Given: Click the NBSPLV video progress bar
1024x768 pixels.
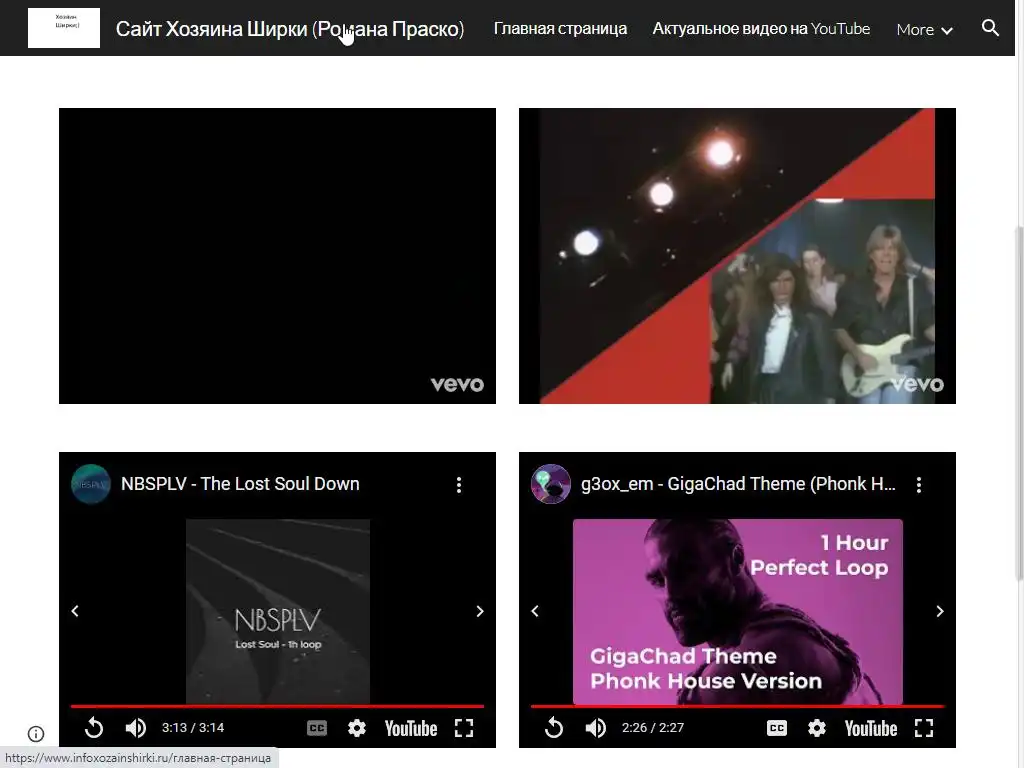Looking at the screenshot, I should [277, 706].
